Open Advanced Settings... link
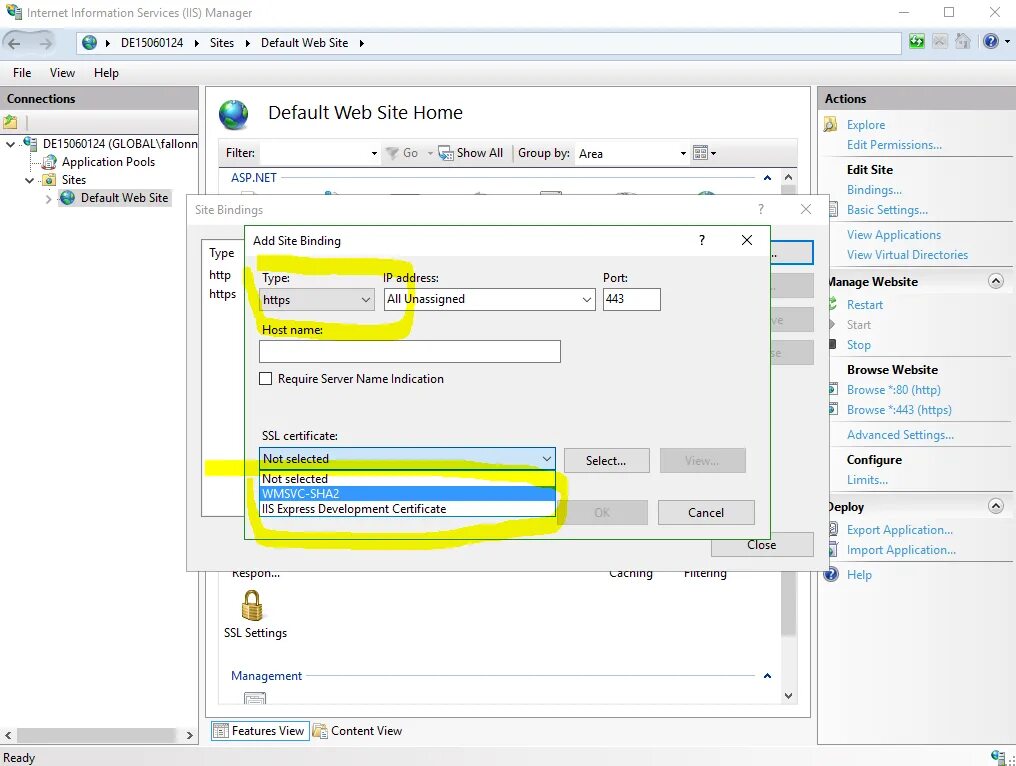 [x=900, y=435]
